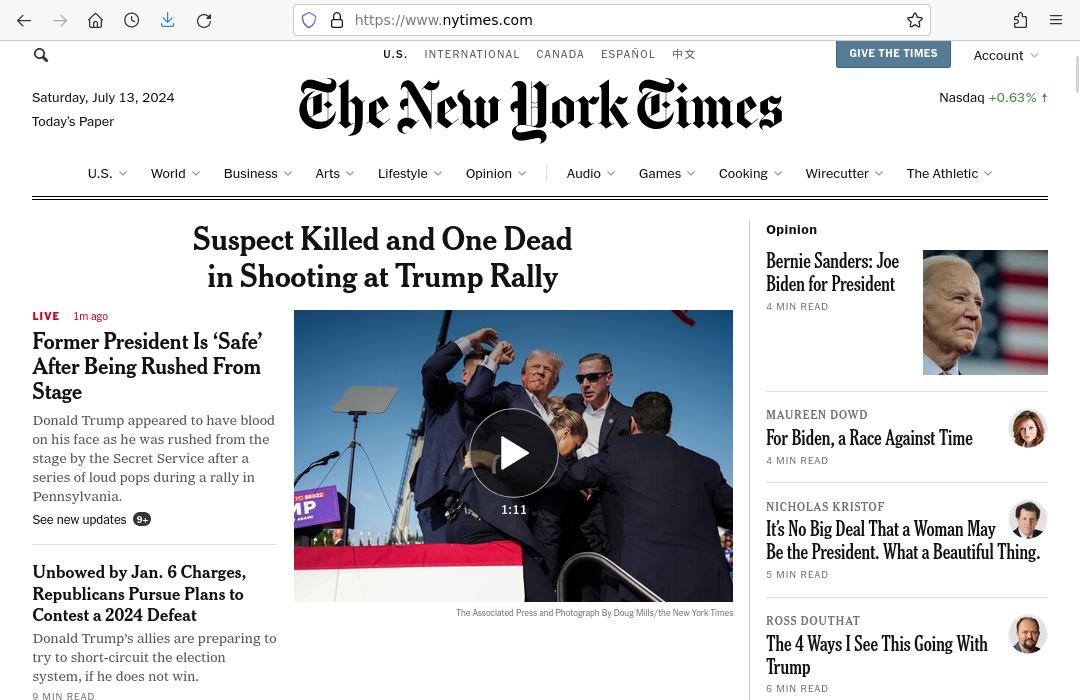Expand the Opinion navigation menu

496,173
